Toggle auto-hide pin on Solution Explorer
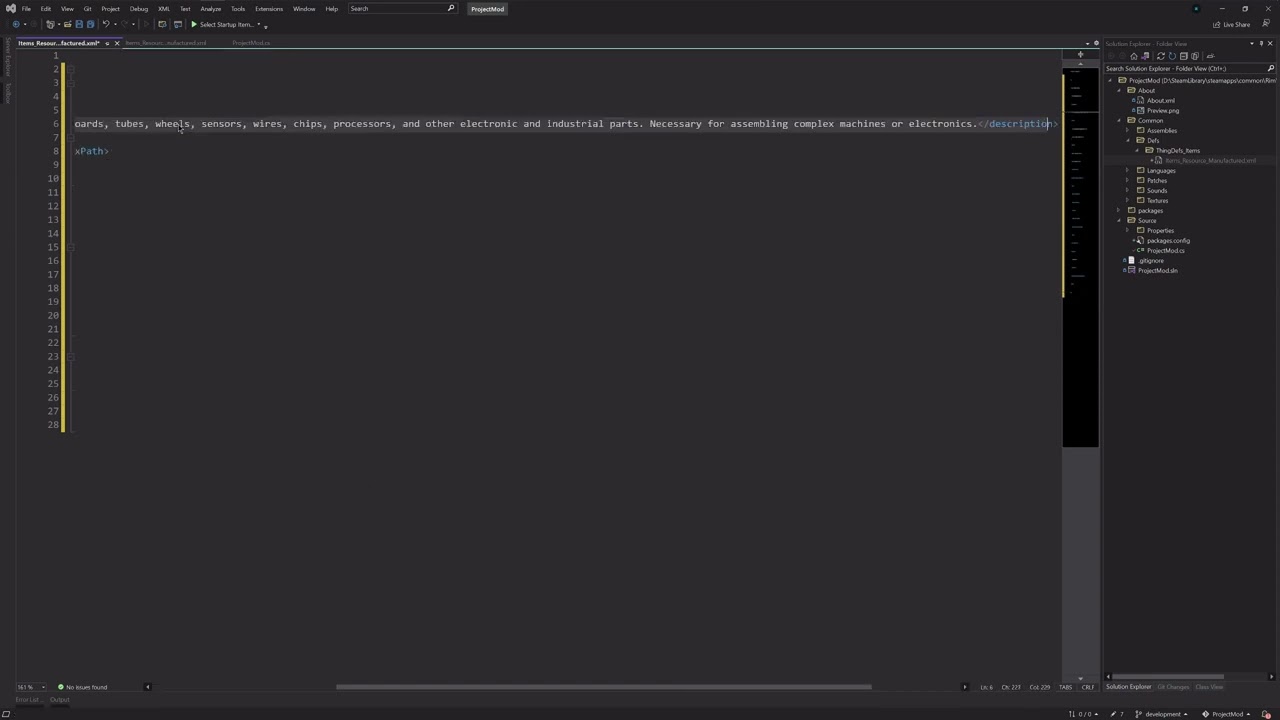Image resolution: width=1280 pixels, height=720 pixels. 1261,44
